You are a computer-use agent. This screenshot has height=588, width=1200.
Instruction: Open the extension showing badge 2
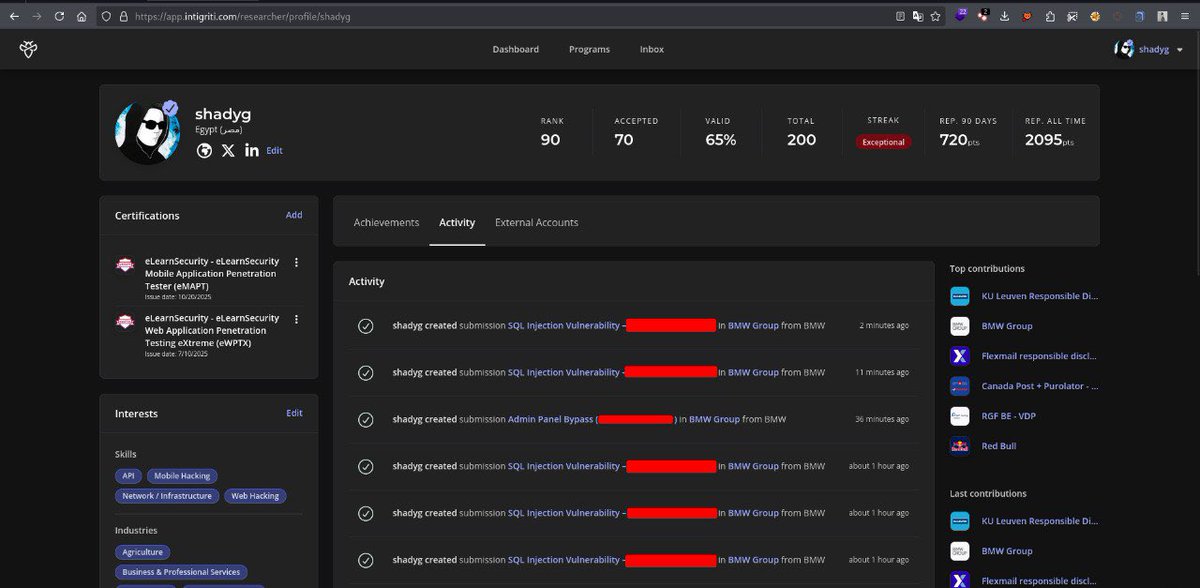[982, 15]
